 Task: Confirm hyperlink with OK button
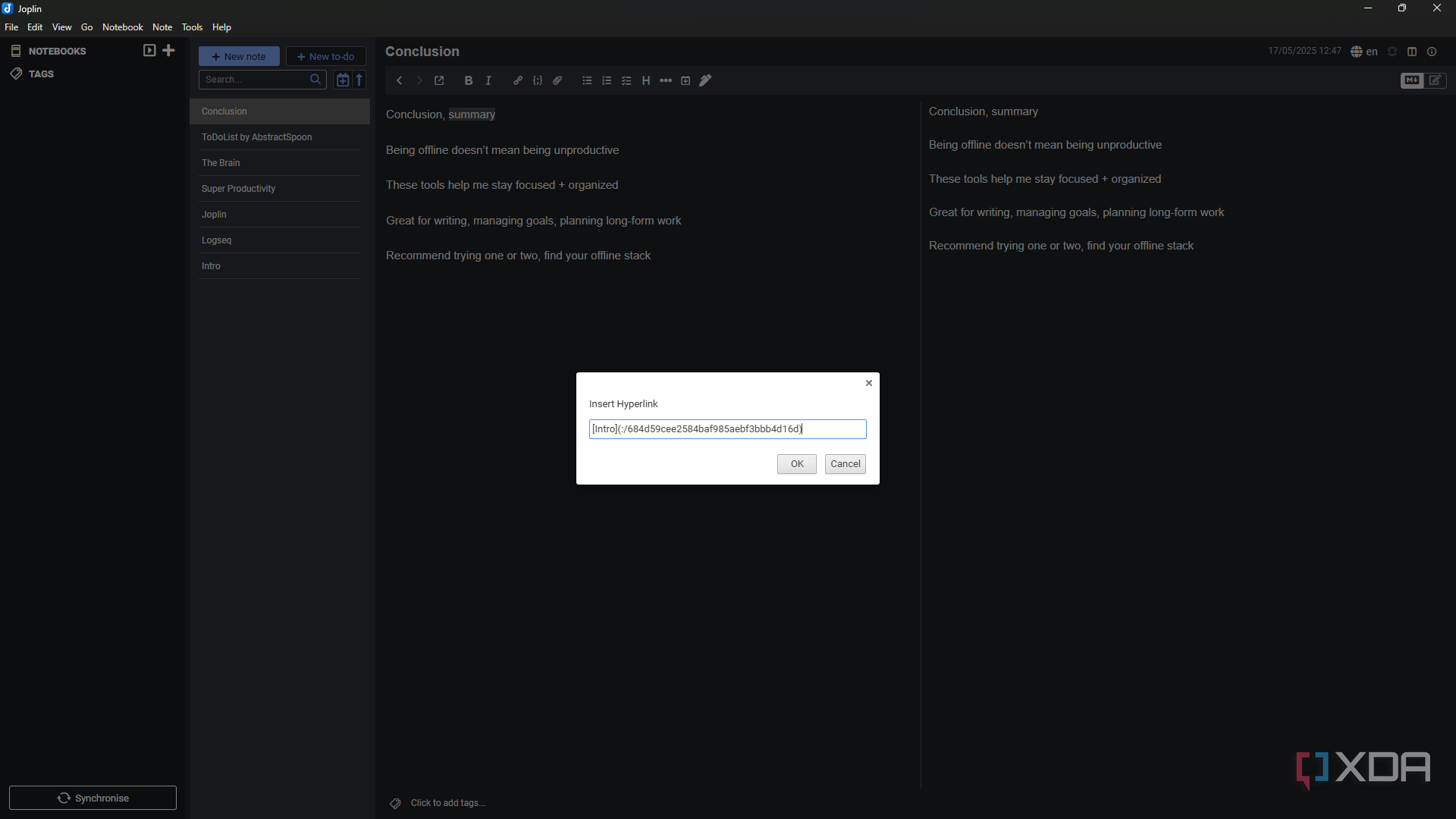coord(797,464)
